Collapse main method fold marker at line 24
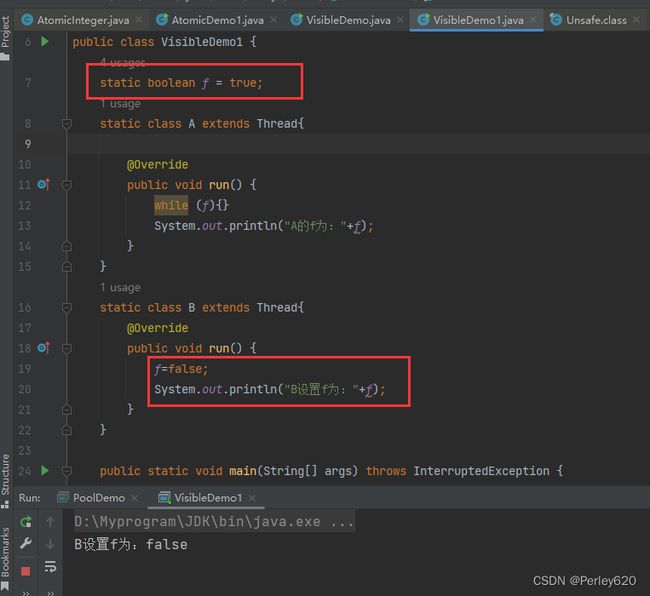The image size is (650, 596). pos(67,471)
